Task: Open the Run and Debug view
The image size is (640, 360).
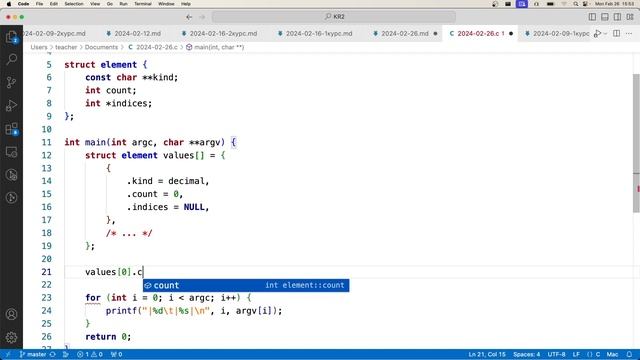Action: (x=11, y=105)
